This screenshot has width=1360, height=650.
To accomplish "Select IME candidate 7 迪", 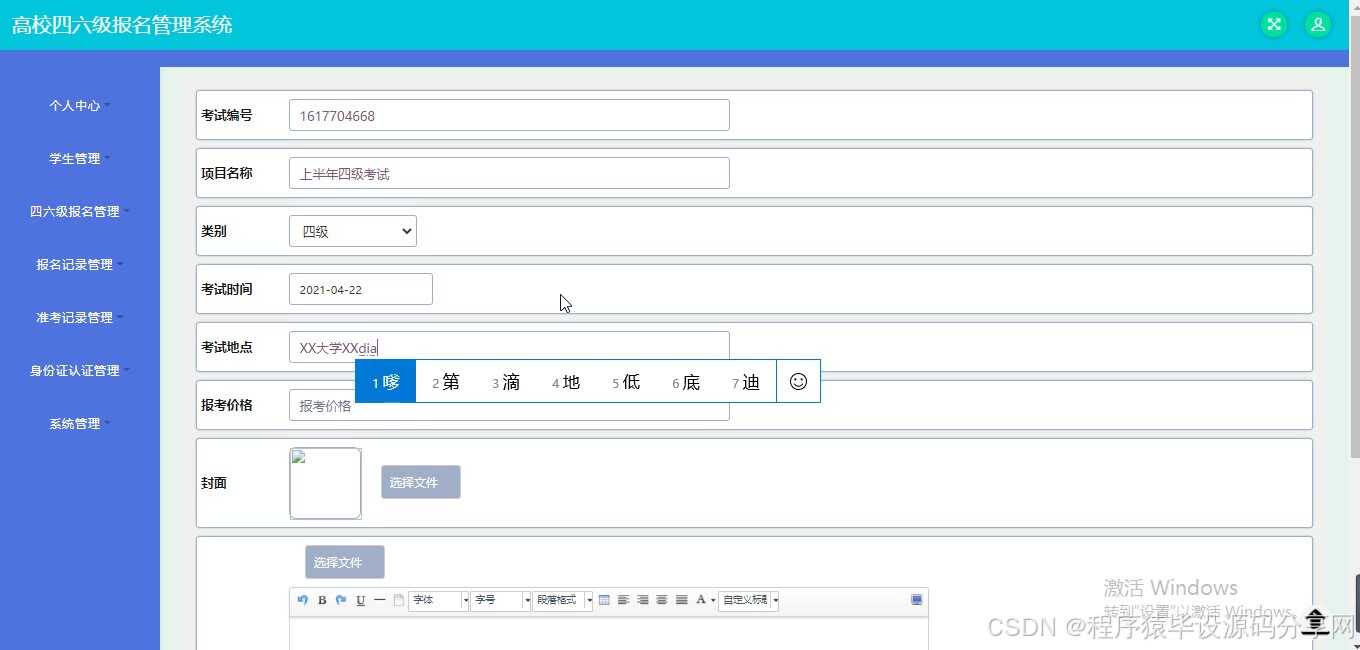I will point(746,381).
